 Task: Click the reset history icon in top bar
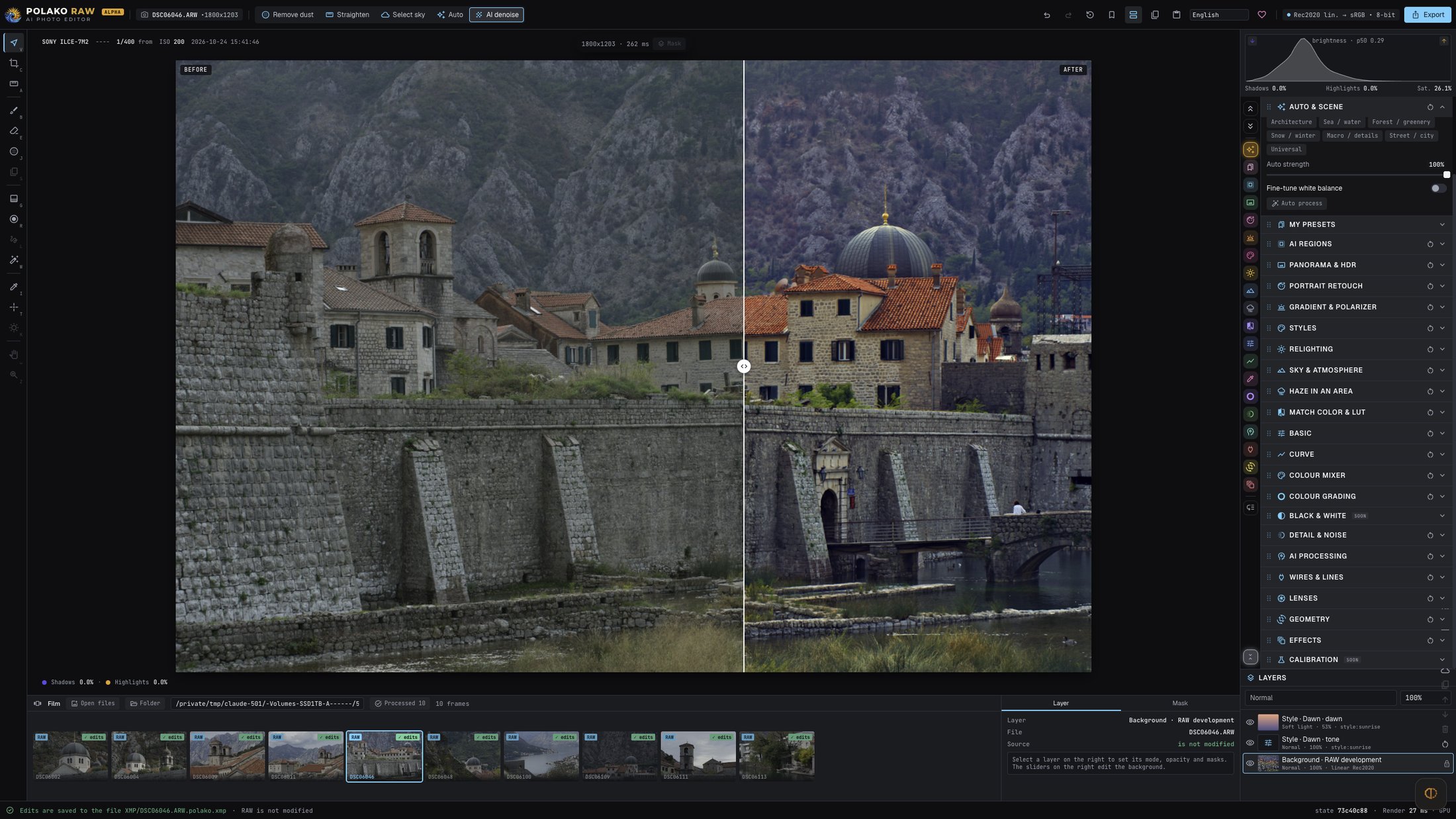1090,15
